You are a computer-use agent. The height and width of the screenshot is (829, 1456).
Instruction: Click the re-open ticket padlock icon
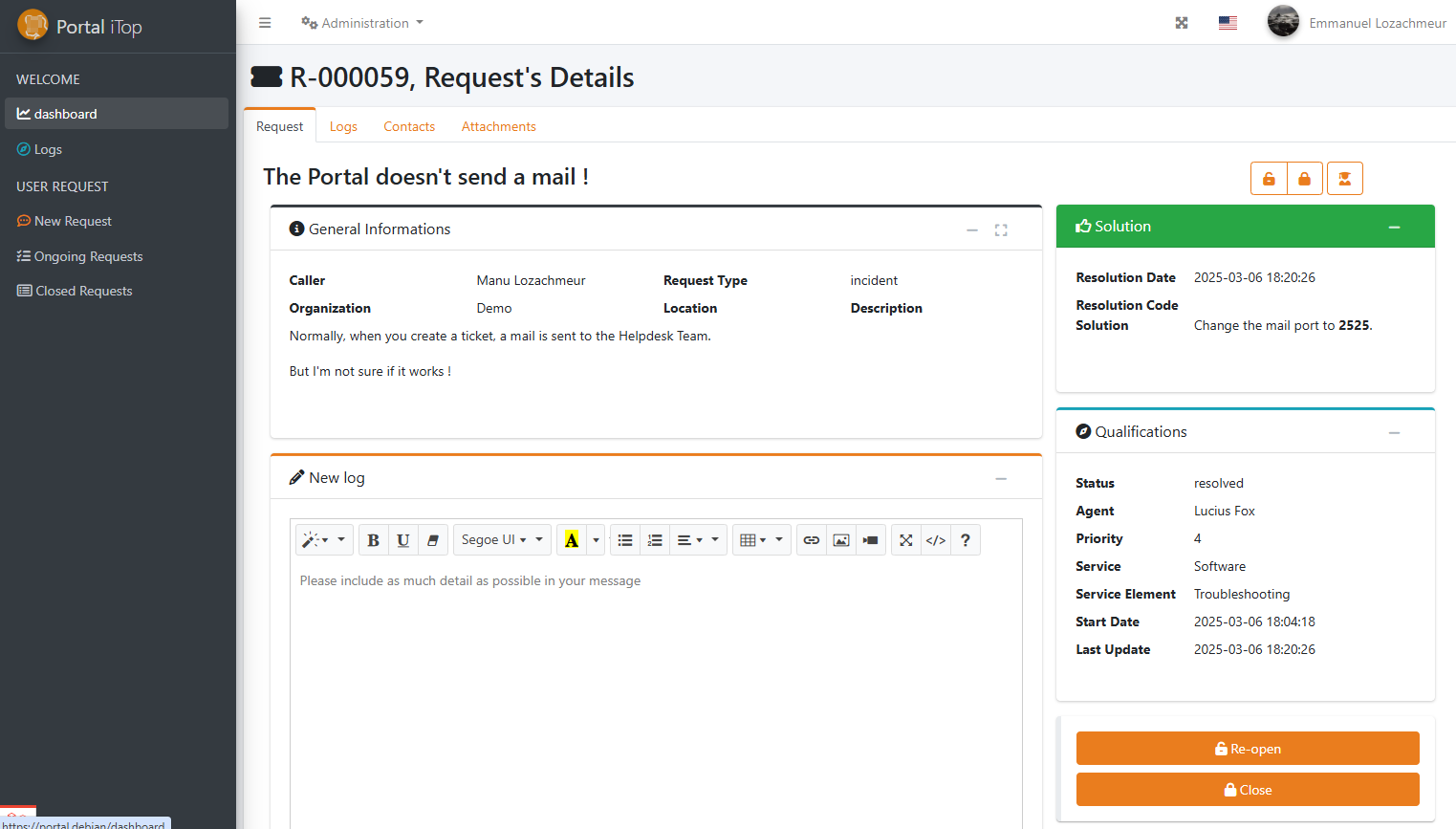(x=1269, y=178)
